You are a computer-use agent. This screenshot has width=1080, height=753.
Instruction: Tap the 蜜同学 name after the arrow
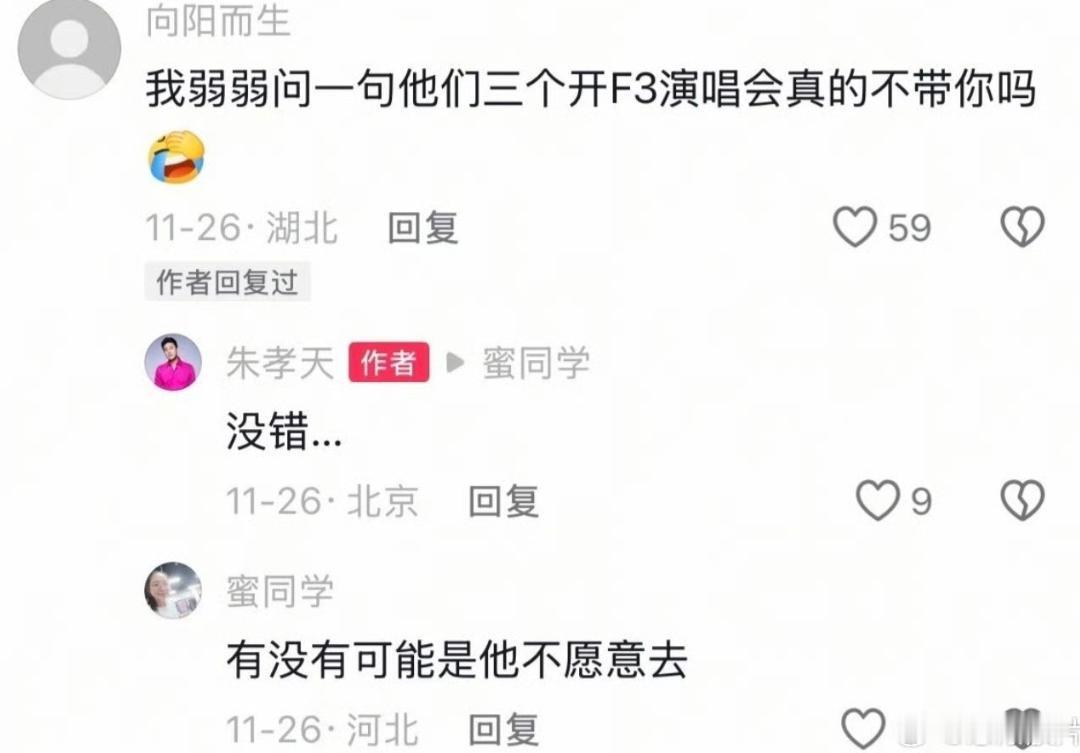pyautogui.click(x=536, y=363)
